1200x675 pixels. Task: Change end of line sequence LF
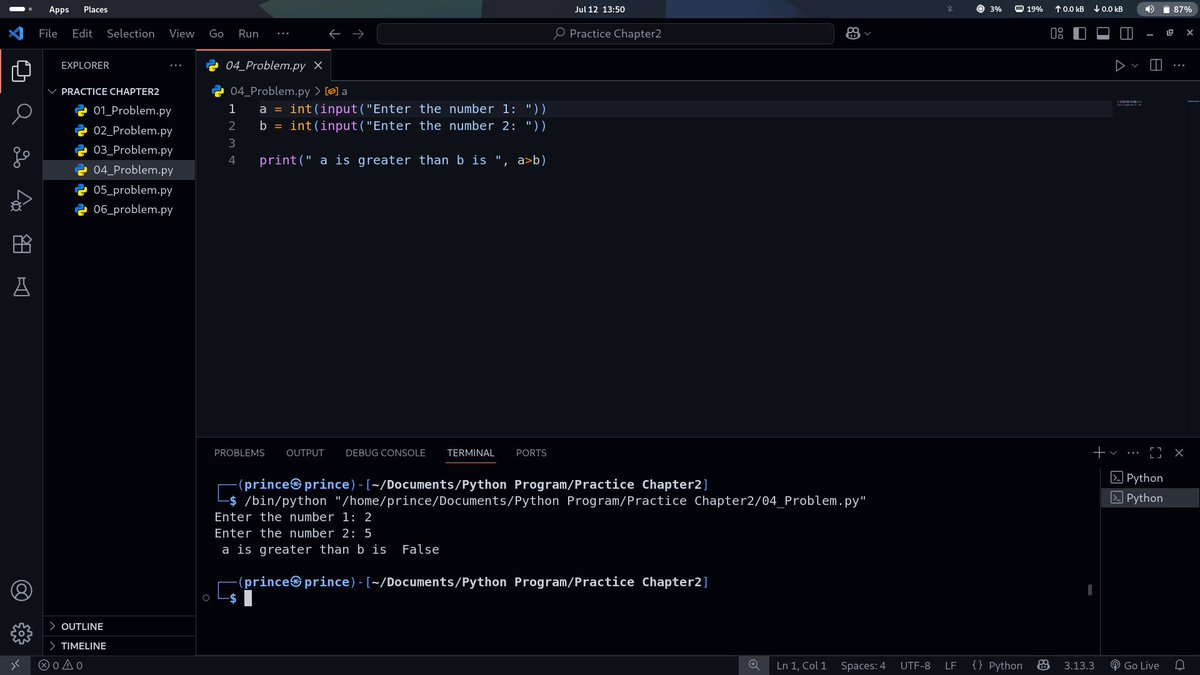click(x=951, y=665)
